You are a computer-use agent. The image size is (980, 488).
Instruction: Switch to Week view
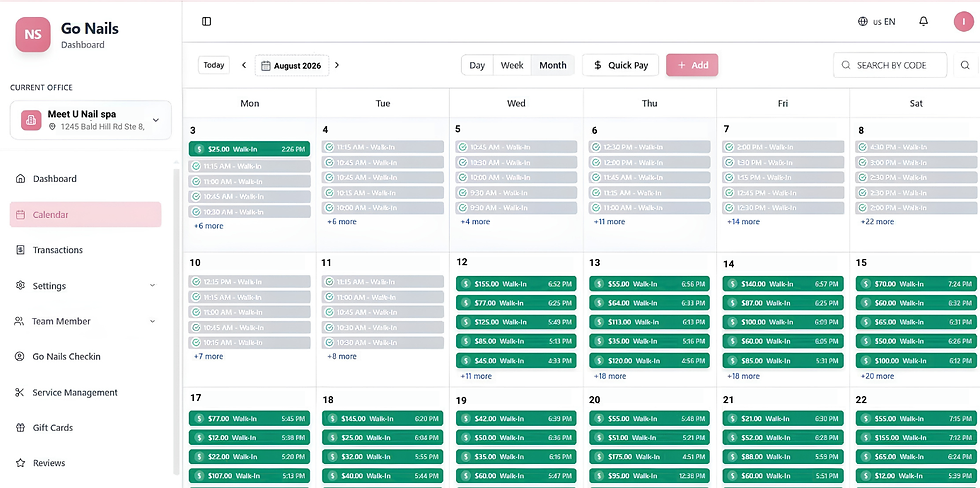tap(512, 65)
